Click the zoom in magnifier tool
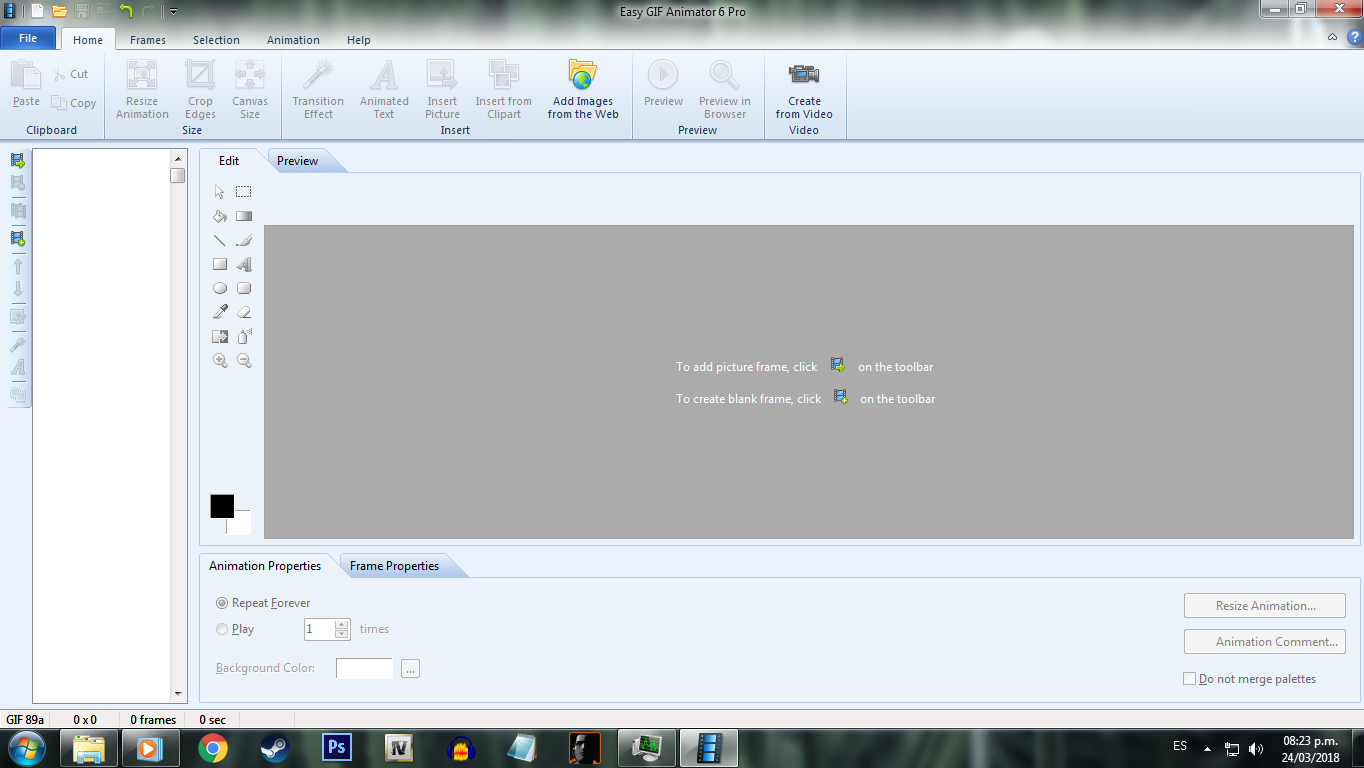Screen dimensions: 1364x768 click(x=220, y=361)
